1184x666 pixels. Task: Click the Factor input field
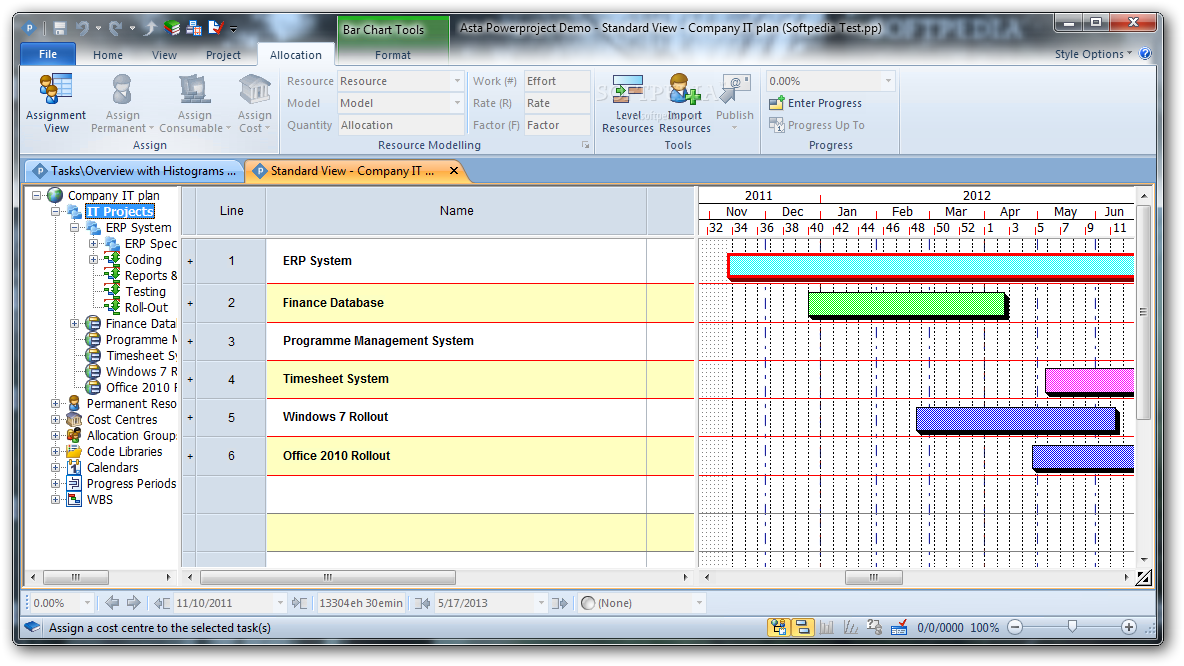[557, 125]
